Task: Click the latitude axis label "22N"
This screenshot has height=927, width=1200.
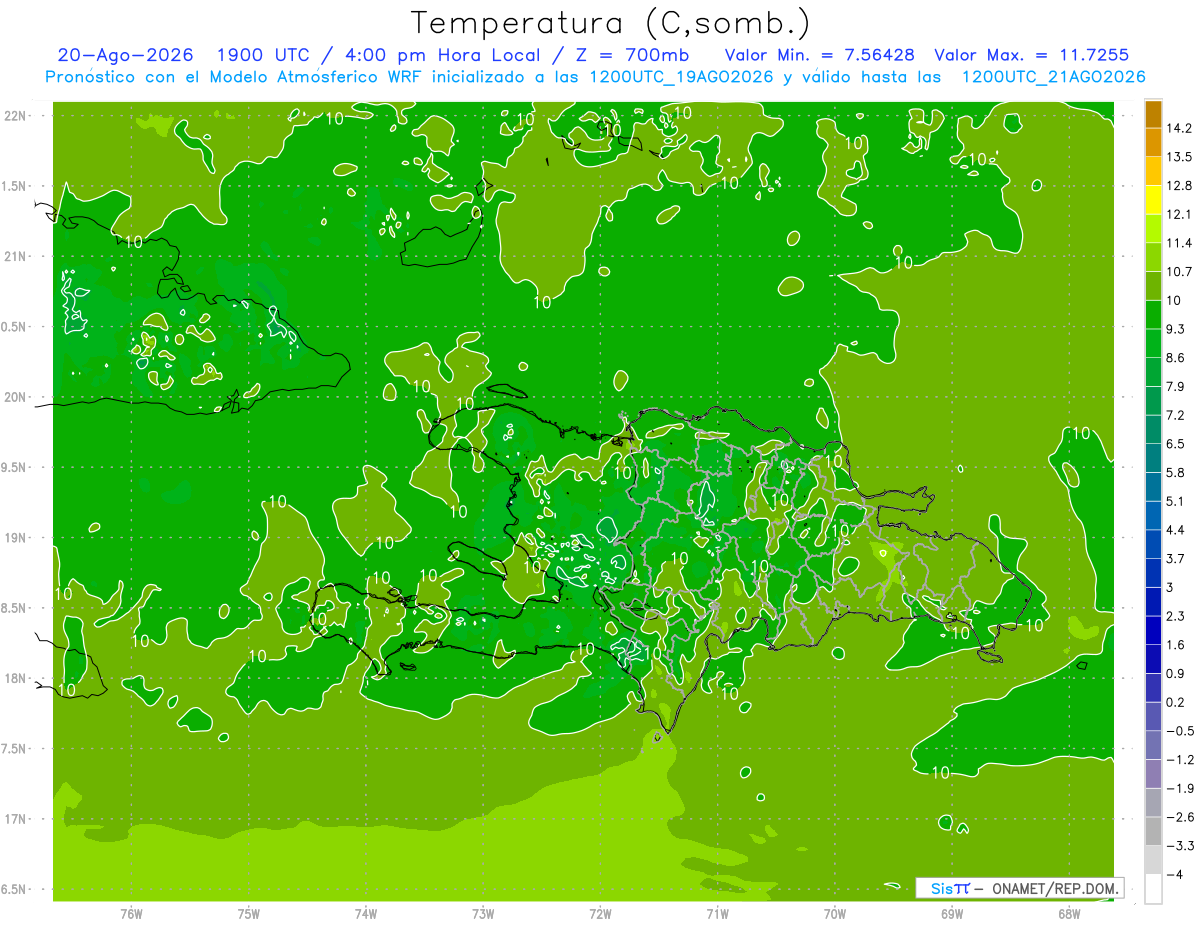Action: 15,116
